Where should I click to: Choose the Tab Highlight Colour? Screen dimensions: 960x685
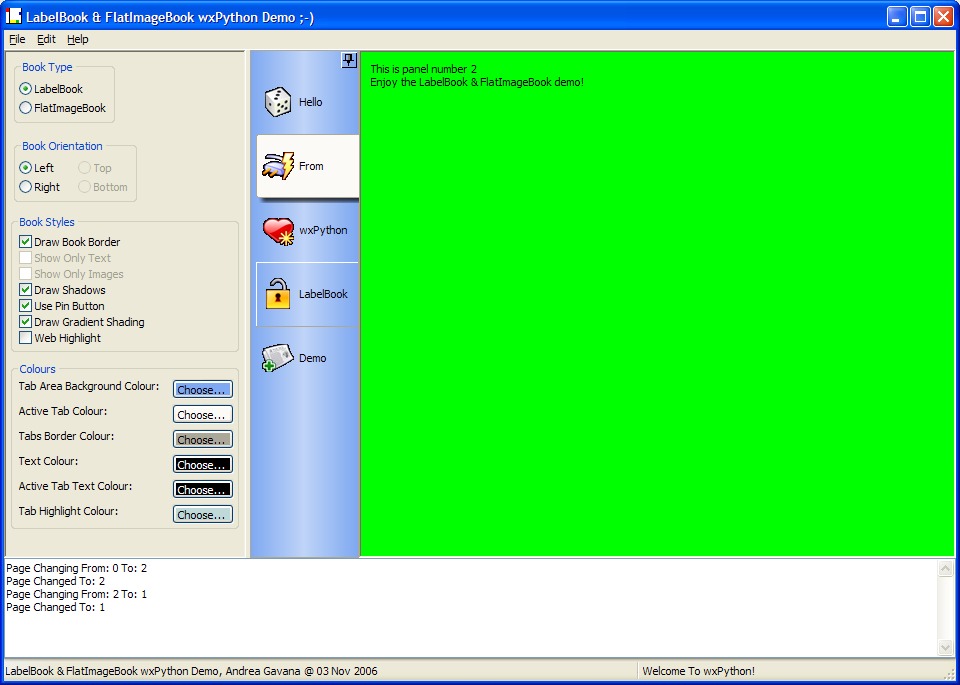[x=202, y=515]
